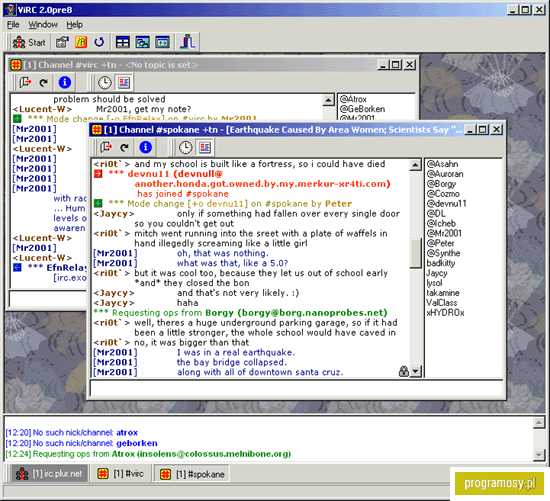This screenshot has width=550, height=501.
Task: Select @Auroran in #spokane nick list
Action: point(445,174)
